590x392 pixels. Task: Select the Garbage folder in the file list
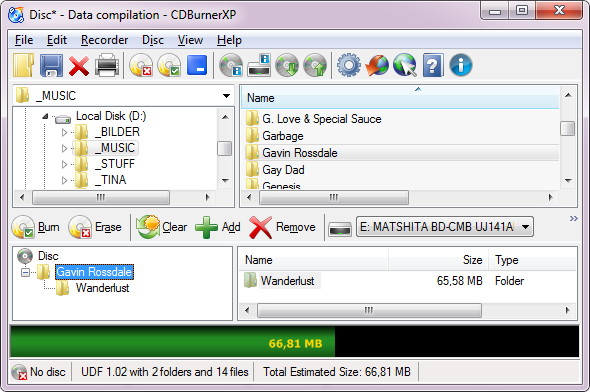click(401, 136)
